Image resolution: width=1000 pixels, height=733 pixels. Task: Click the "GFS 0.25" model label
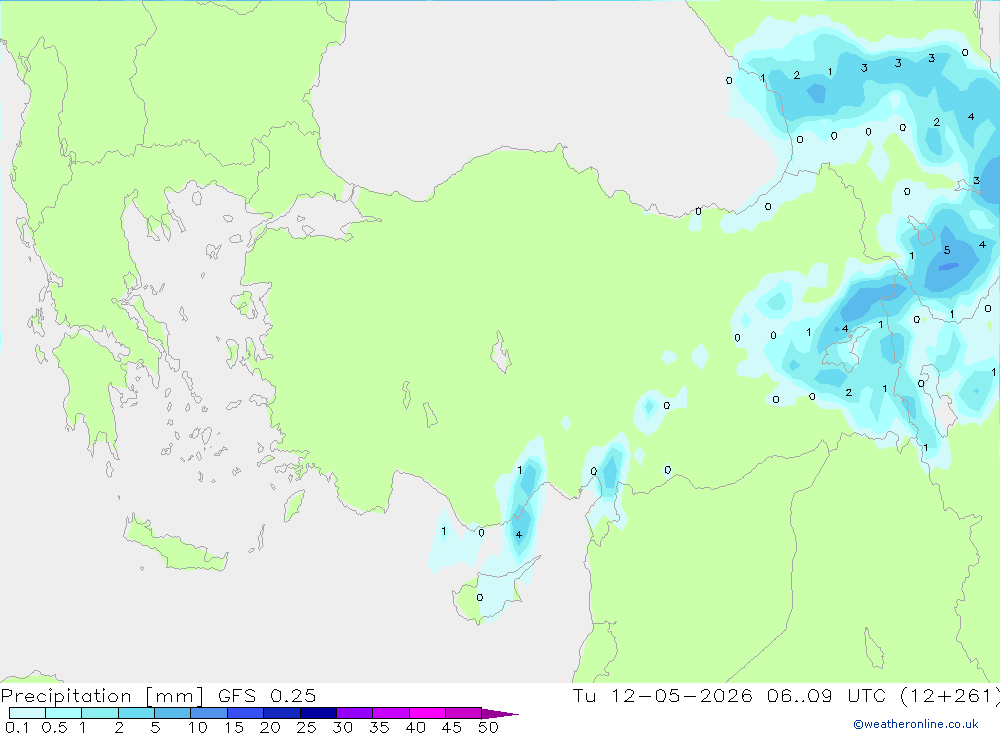[x=267, y=696]
